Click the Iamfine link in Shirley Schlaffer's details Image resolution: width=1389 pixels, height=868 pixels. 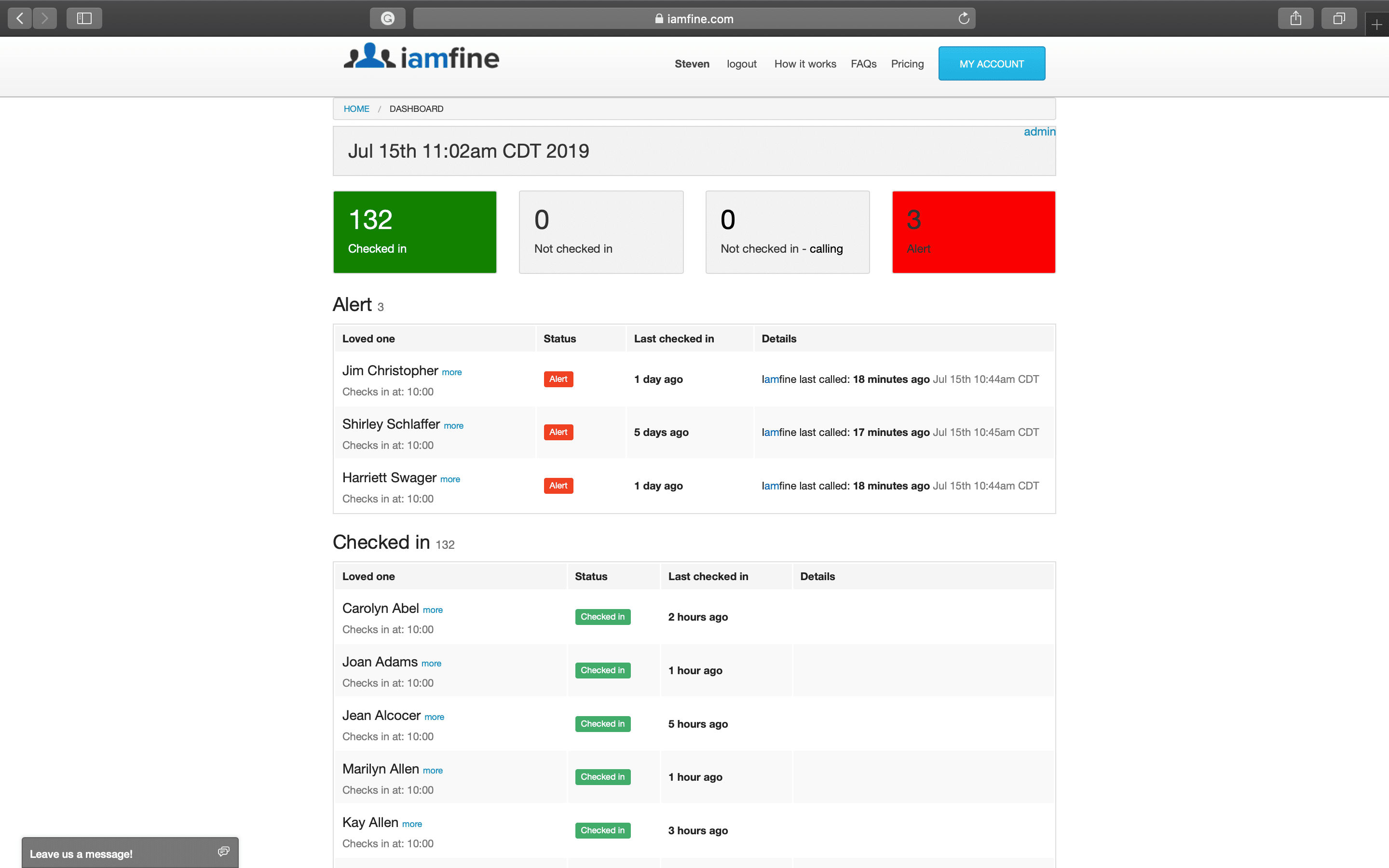779,432
